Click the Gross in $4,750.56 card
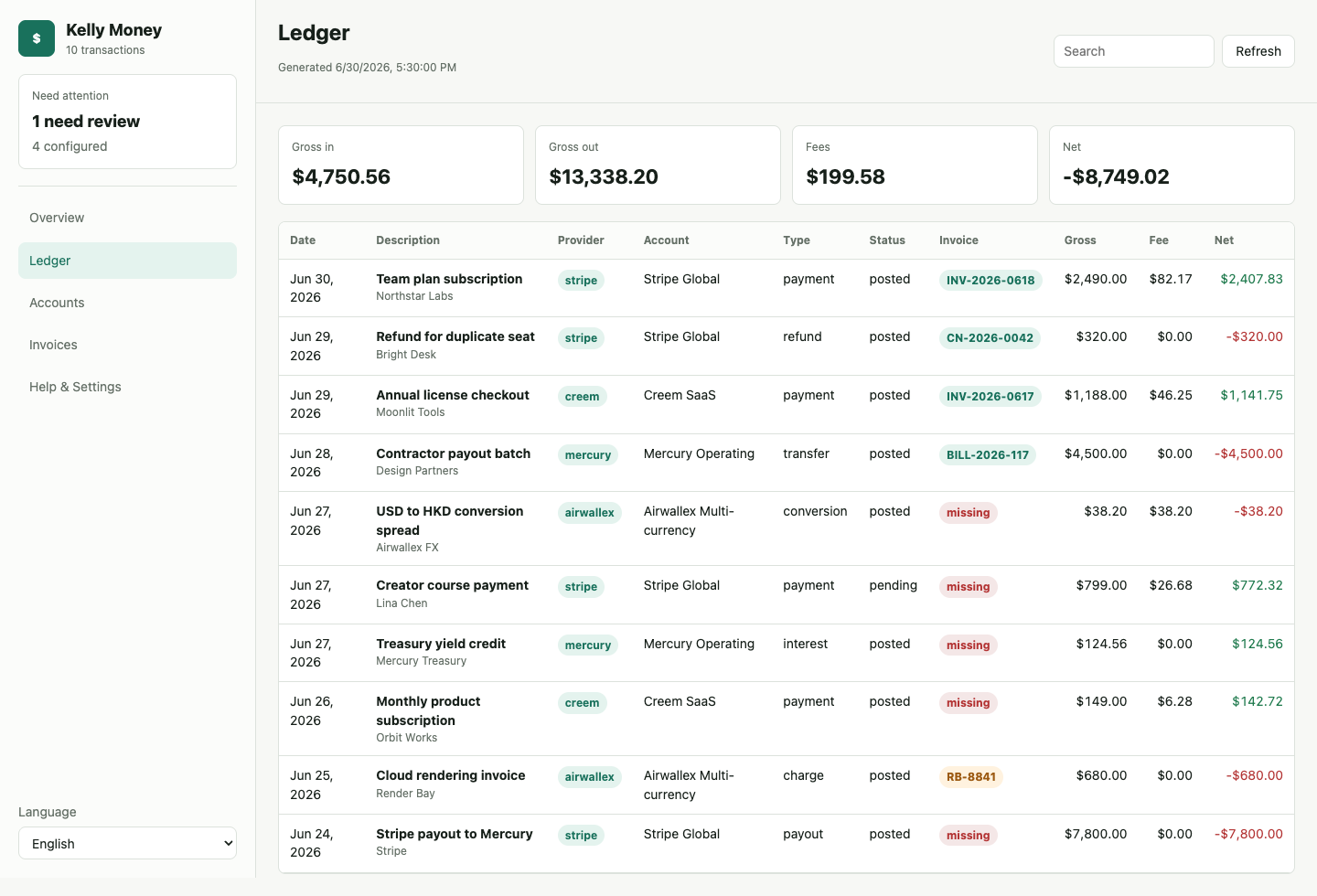This screenshot has height=896, width=1317. (x=401, y=165)
